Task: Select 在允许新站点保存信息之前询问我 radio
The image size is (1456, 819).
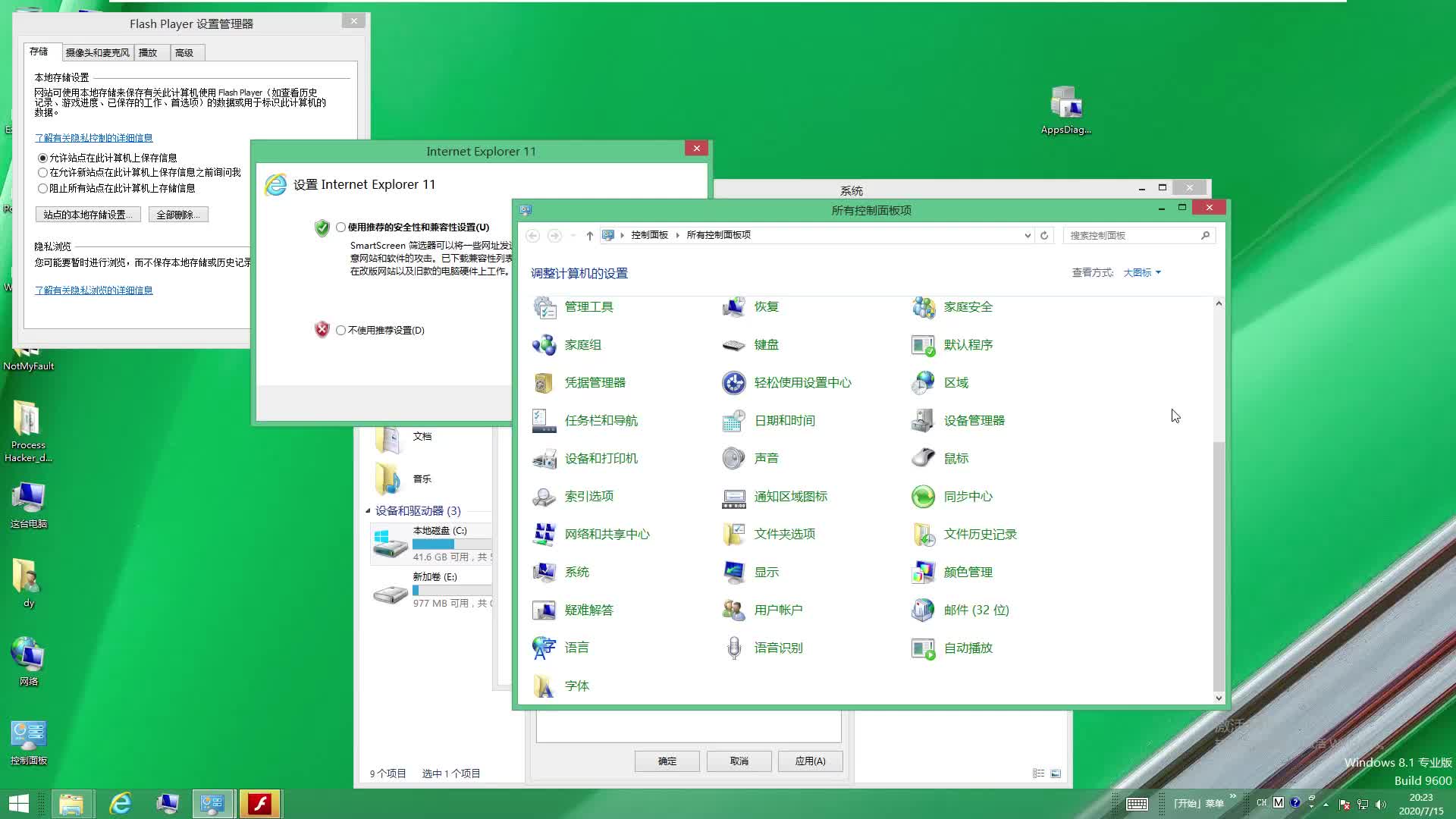Action: [x=42, y=173]
